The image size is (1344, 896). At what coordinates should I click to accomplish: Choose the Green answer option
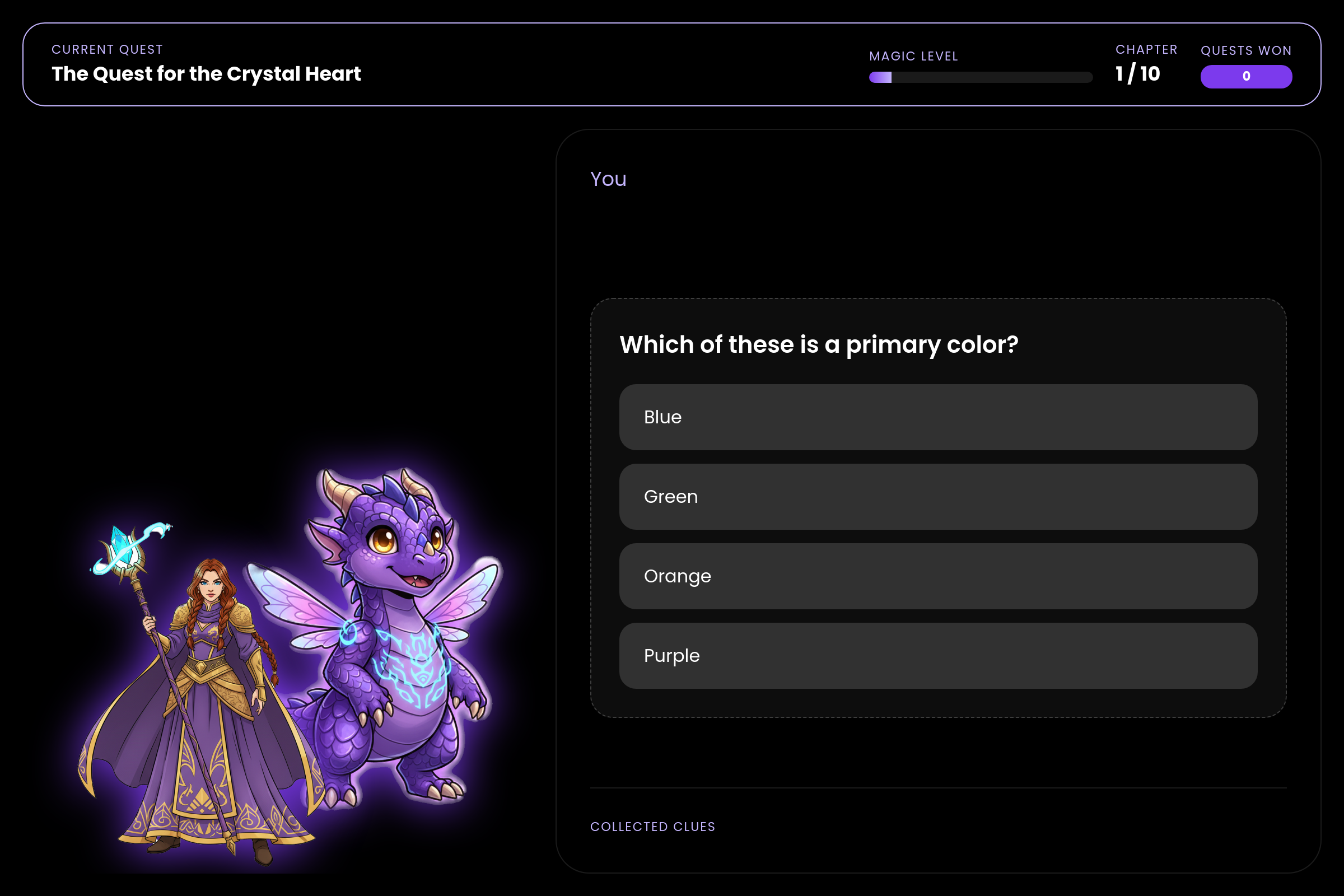[x=937, y=497]
